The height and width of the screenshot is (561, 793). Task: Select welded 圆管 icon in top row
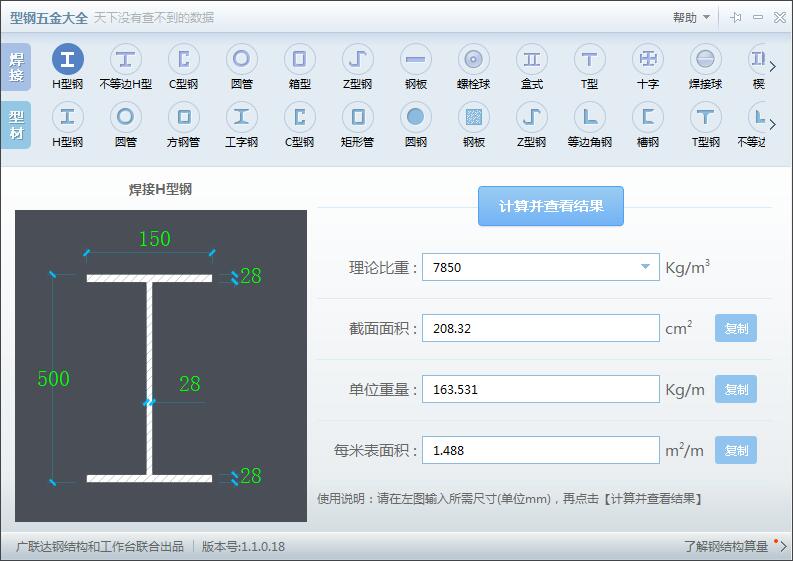tap(241, 60)
